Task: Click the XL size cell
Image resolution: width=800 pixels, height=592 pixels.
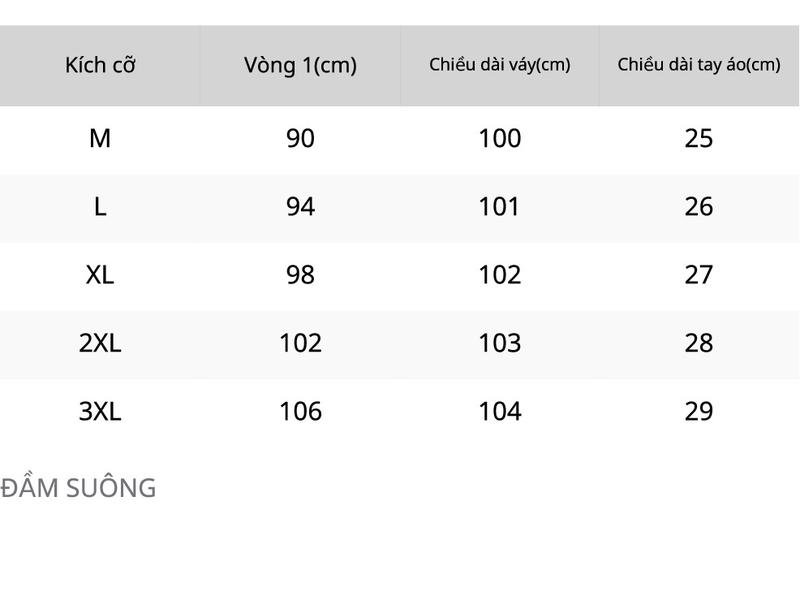Action: pos(100,275)
